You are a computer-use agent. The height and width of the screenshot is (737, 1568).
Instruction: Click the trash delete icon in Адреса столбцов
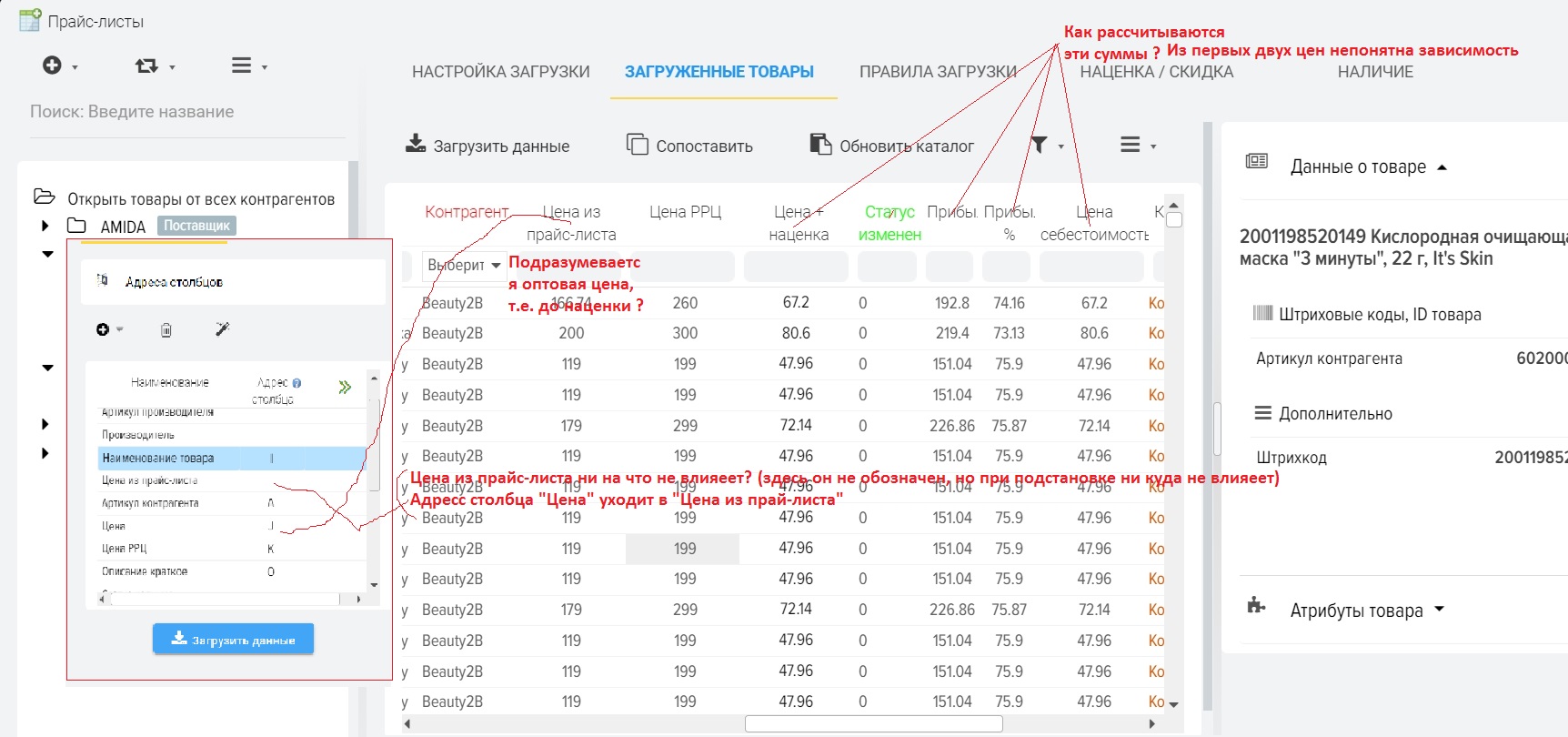[166, 329]
